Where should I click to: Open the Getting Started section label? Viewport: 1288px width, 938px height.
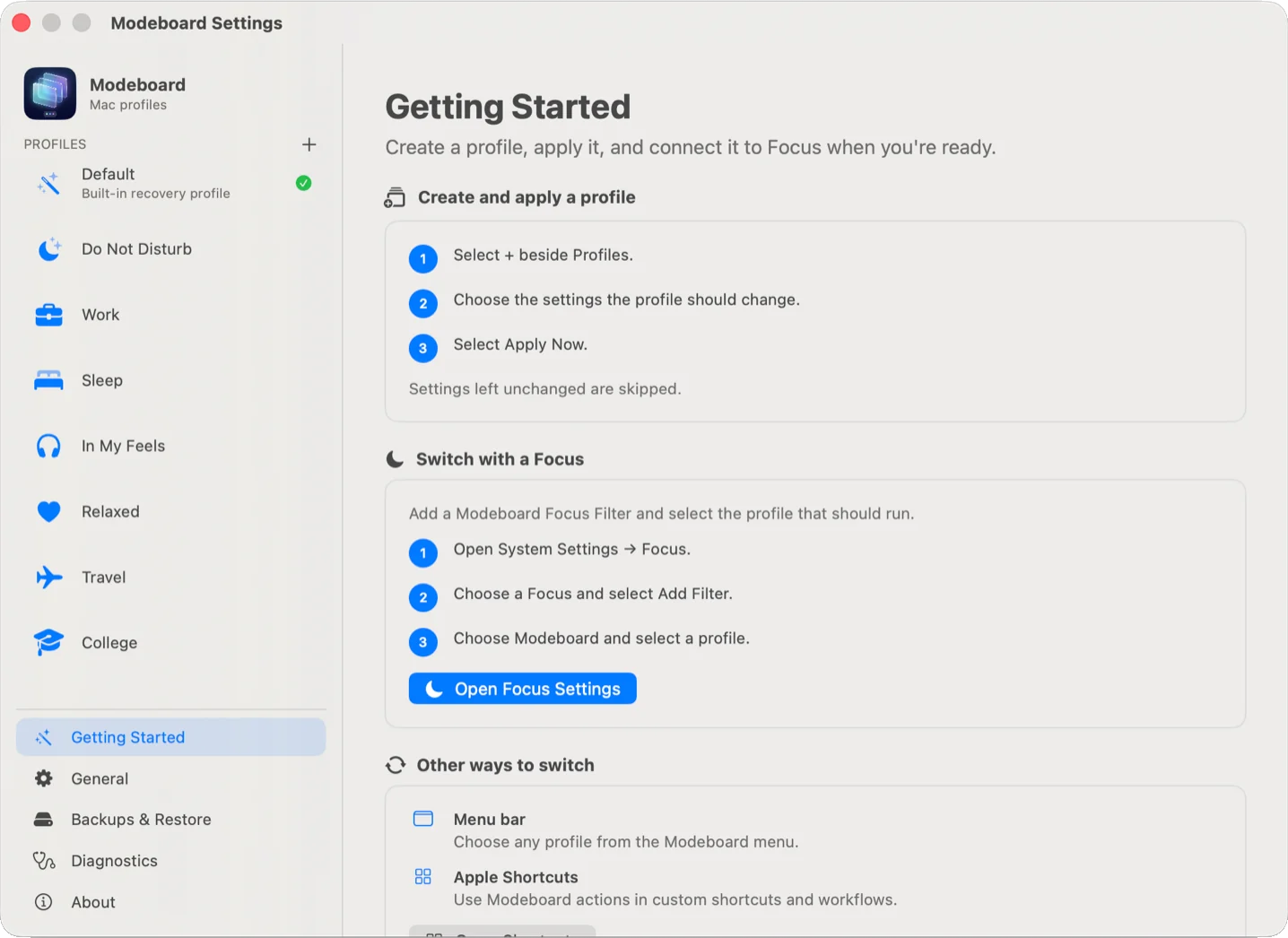pos(128,737)
